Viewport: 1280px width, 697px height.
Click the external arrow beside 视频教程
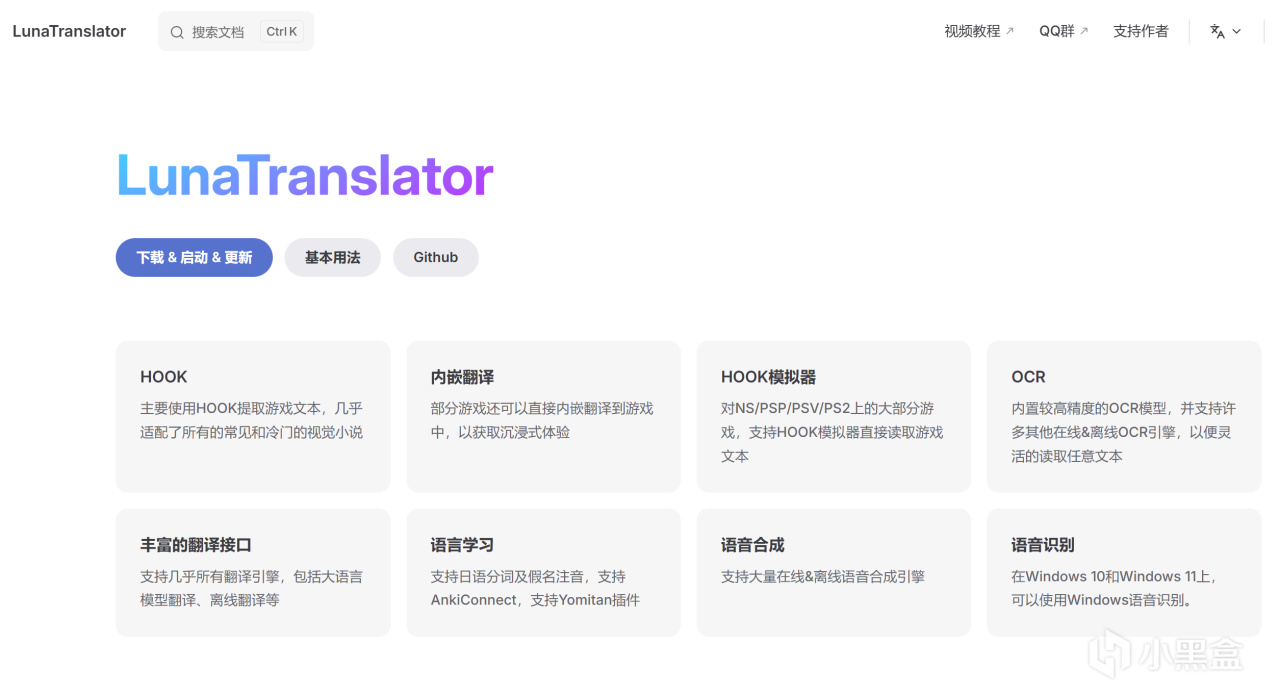[x=1010, y=31]
